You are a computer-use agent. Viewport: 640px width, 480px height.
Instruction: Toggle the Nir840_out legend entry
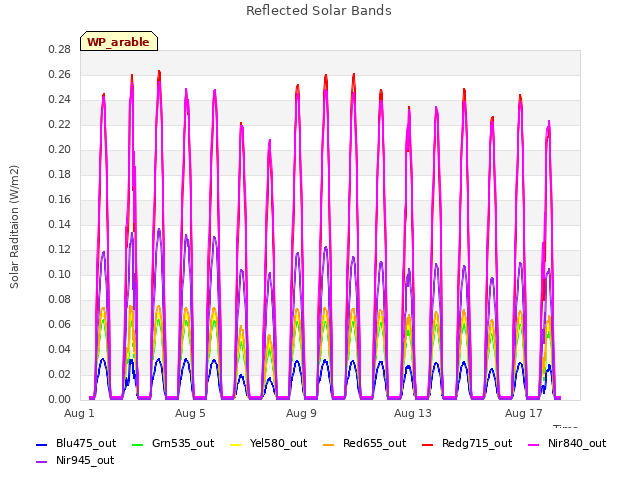tap(567, 444)
